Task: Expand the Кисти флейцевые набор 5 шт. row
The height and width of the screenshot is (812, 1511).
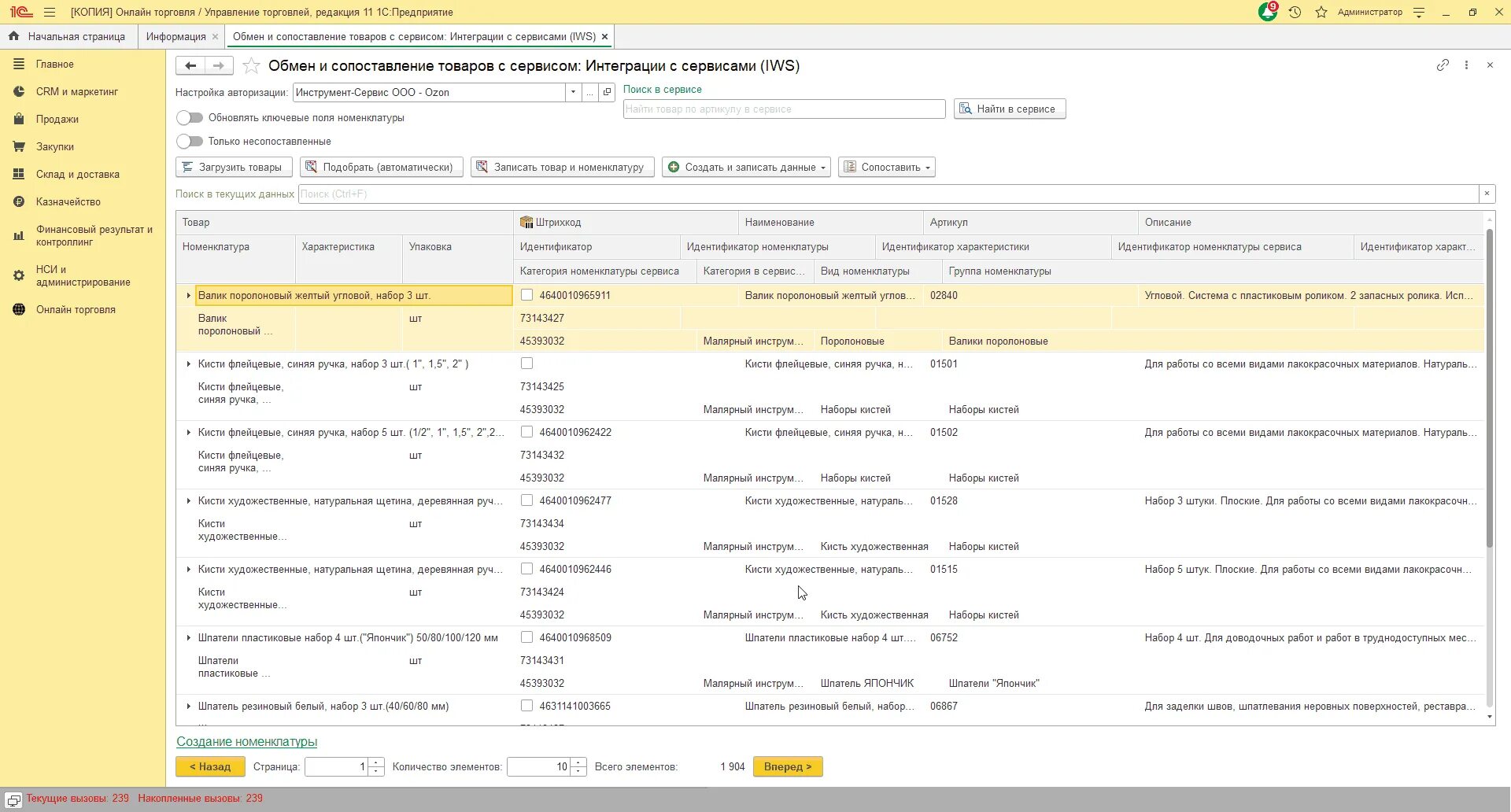Action: pos(188,432)
